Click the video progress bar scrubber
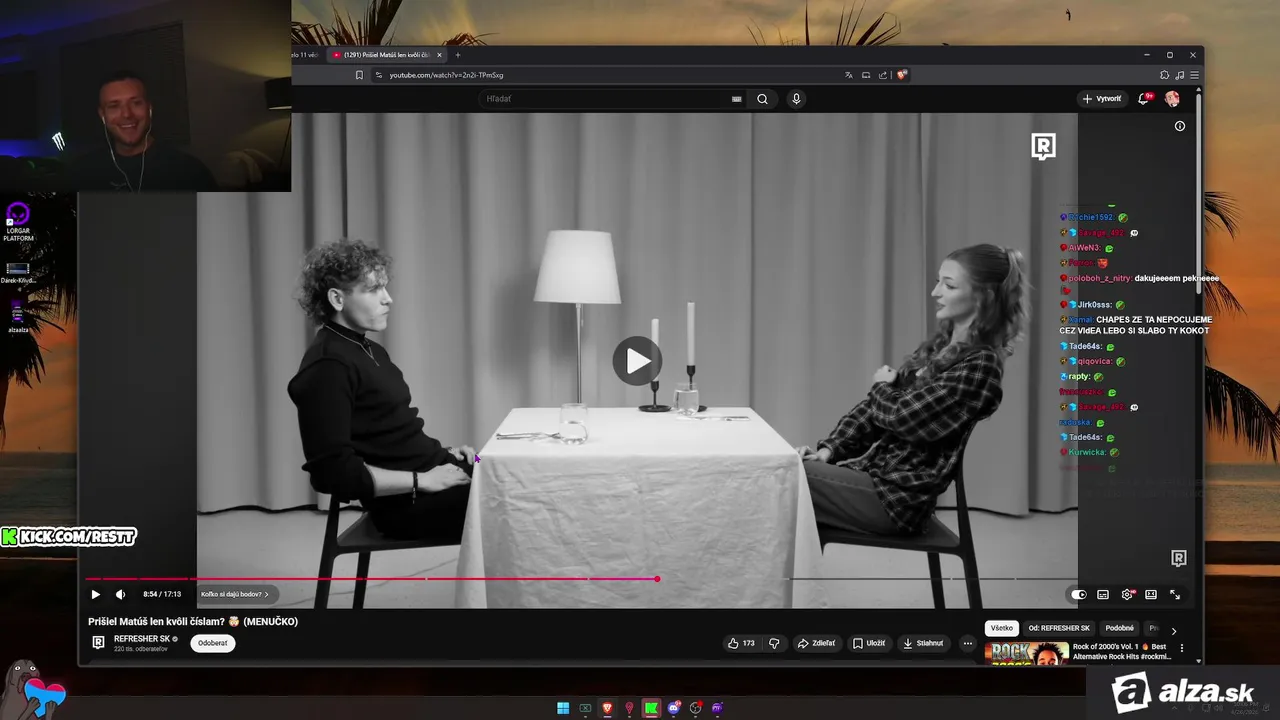The image size is (1280, 720). tap(657, 579)
